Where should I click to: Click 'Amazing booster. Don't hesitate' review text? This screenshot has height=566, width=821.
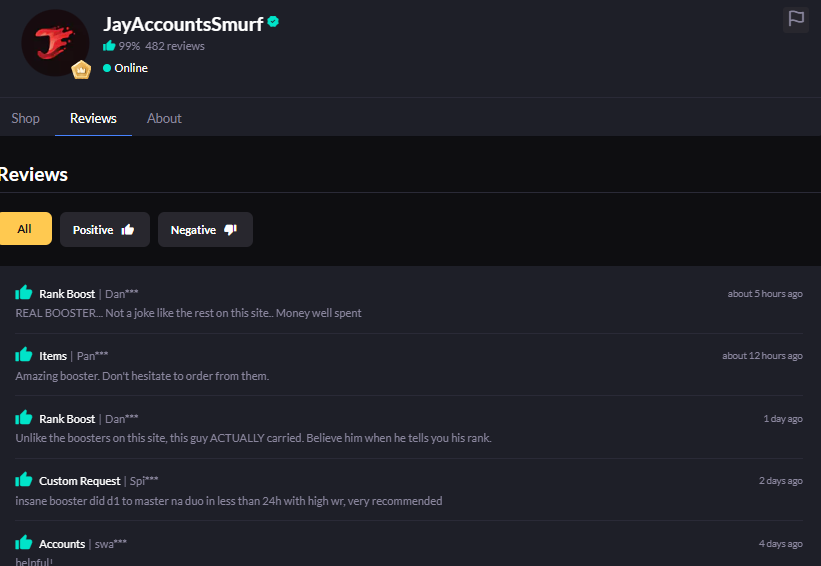(x=142, y=376)
